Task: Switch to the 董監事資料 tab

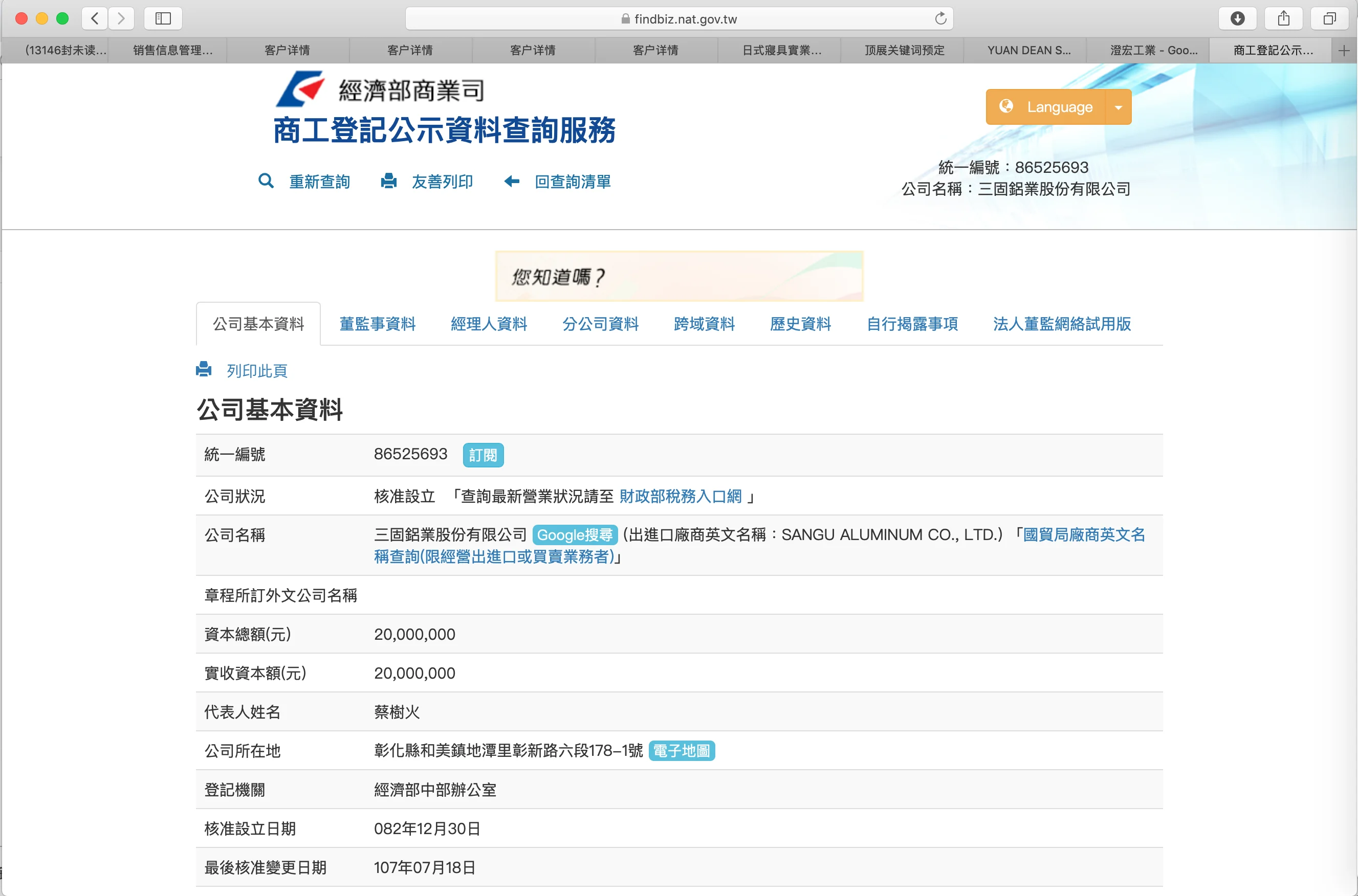Action: (377, 324)
